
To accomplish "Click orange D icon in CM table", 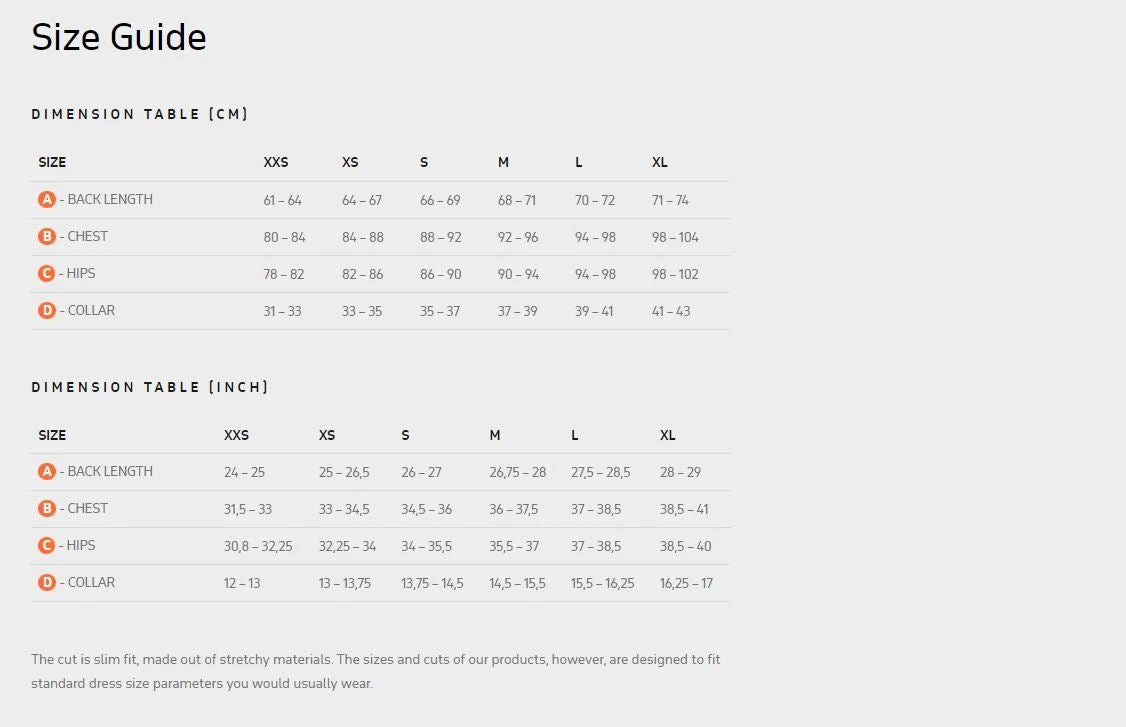I will click(x=46, y=311).
